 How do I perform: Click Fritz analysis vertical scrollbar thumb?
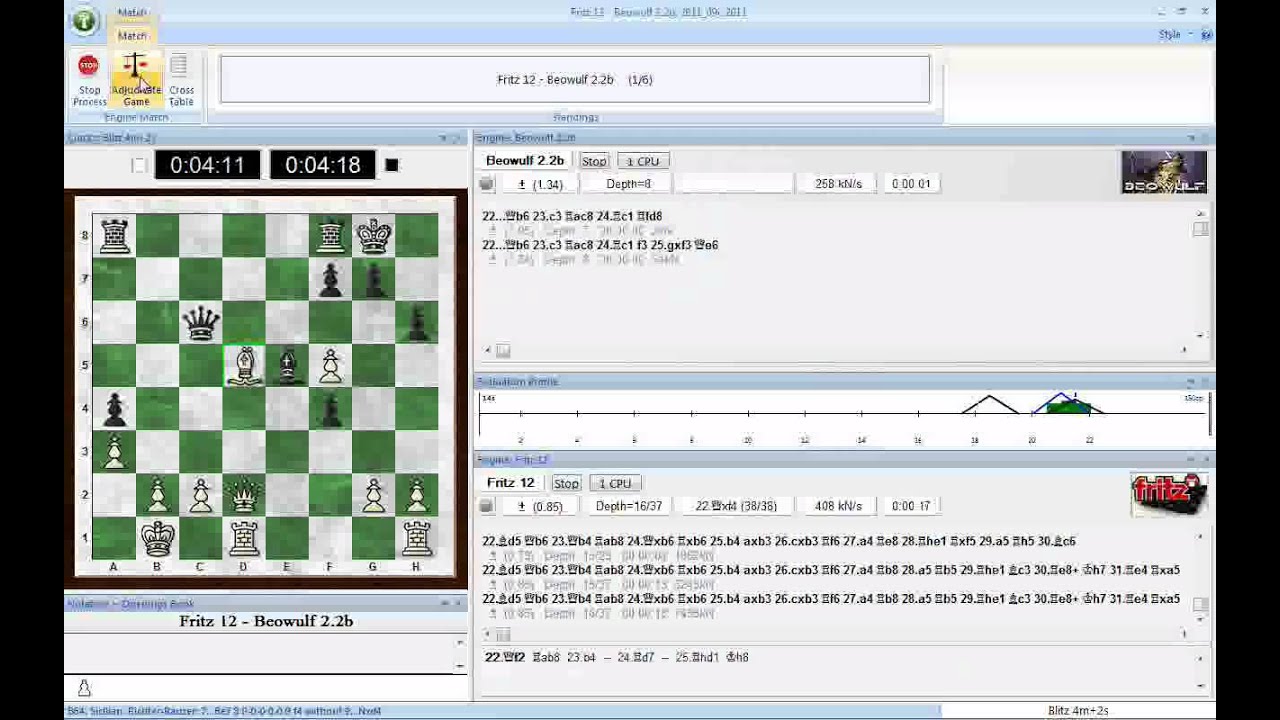click(1200, 605)
